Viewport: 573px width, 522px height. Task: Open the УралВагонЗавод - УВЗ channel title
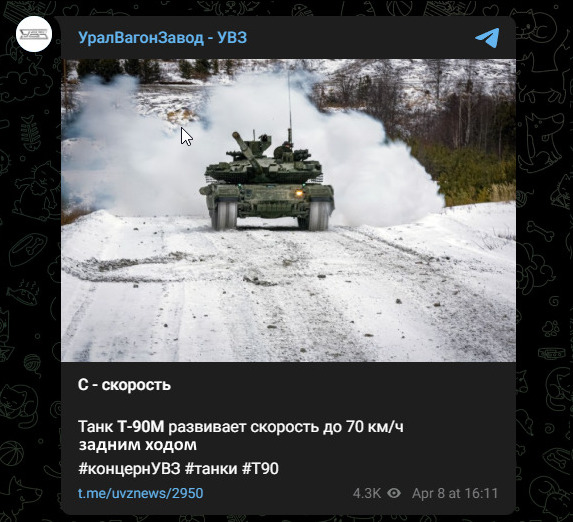point(163,38)
